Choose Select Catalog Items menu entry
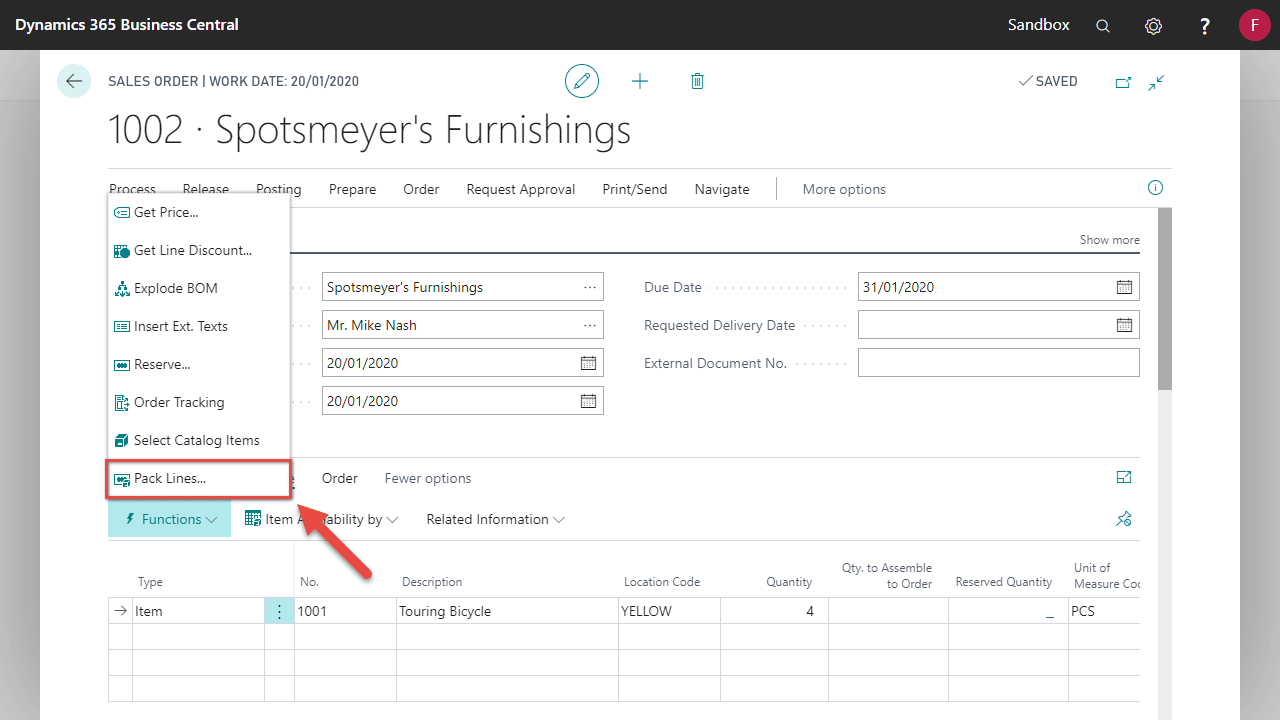 point(199,440)
